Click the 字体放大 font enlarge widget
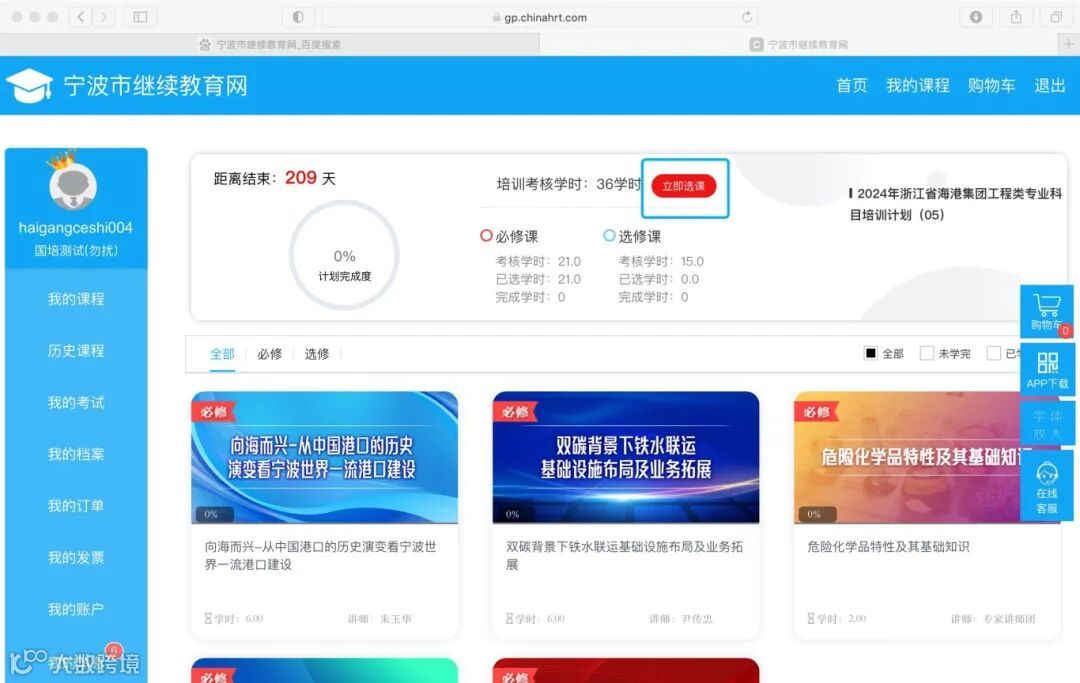This screenshot has width=1080, height=683. coord(1047,425)
